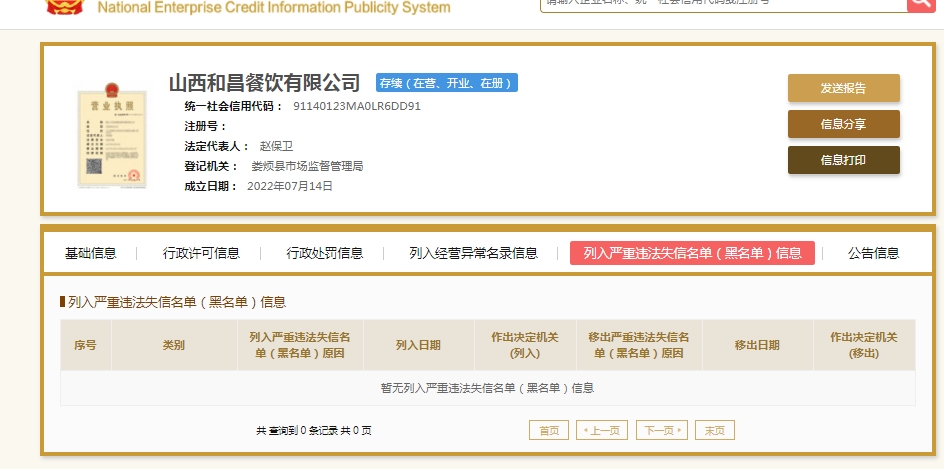Open the 行政许可信息 tab

click(x=201, y=253)
